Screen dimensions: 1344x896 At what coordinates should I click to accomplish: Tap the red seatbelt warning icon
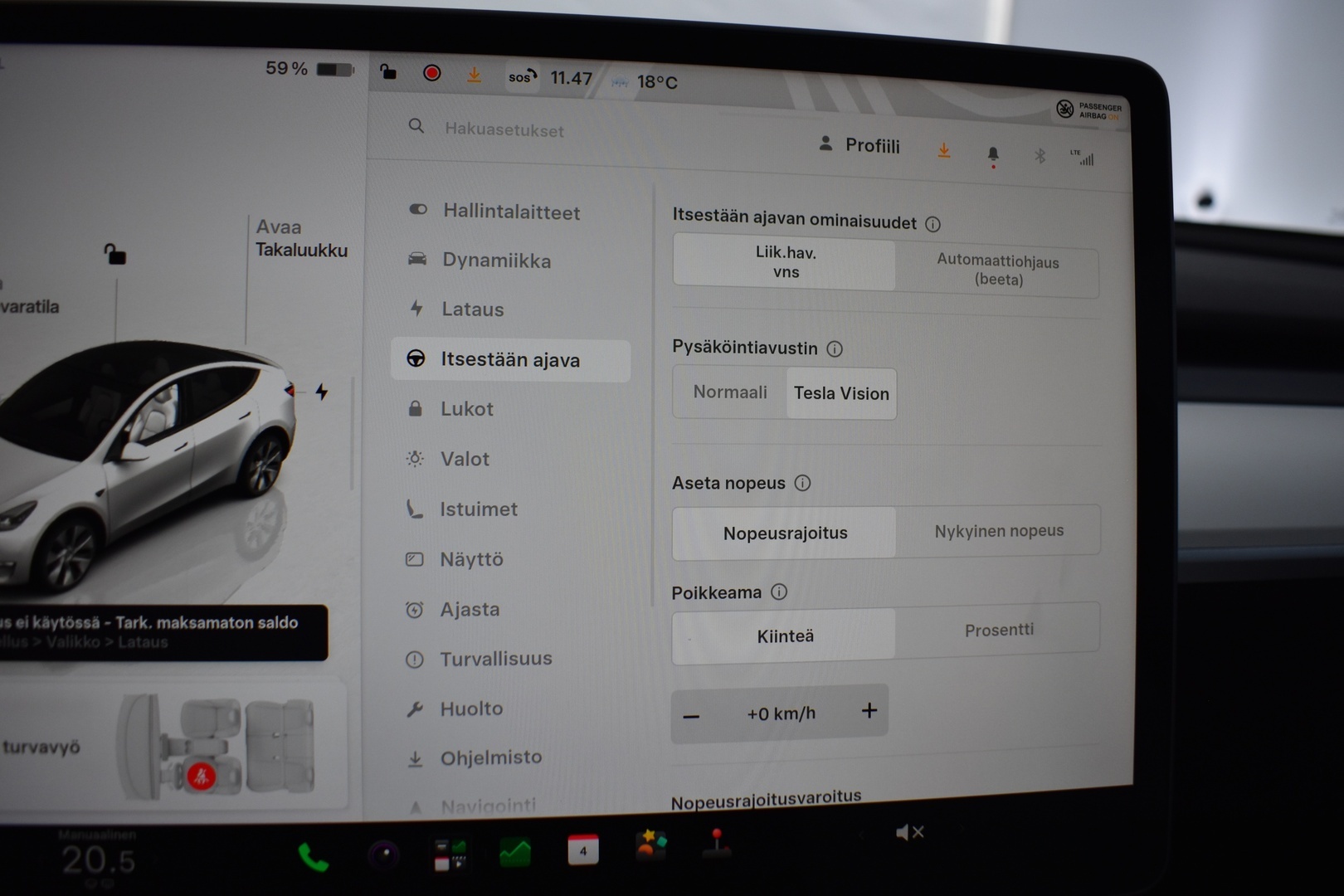click(x=201, y=777)
